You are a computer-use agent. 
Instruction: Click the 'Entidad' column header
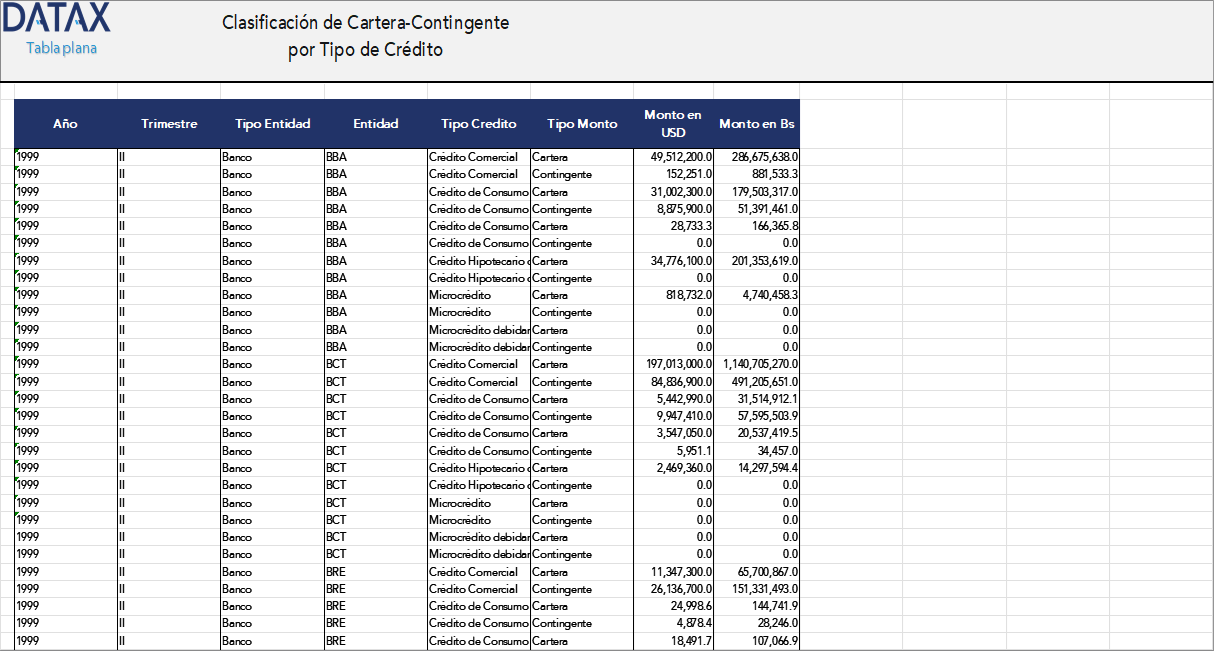pos(376,123)
